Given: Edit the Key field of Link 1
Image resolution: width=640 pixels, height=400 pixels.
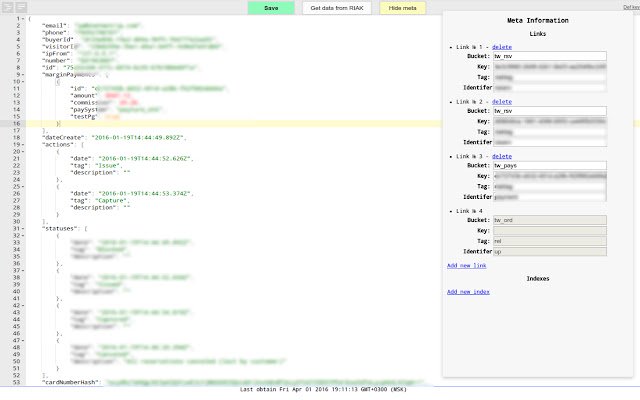Looking at the screenshot, I should pos(550,67).
